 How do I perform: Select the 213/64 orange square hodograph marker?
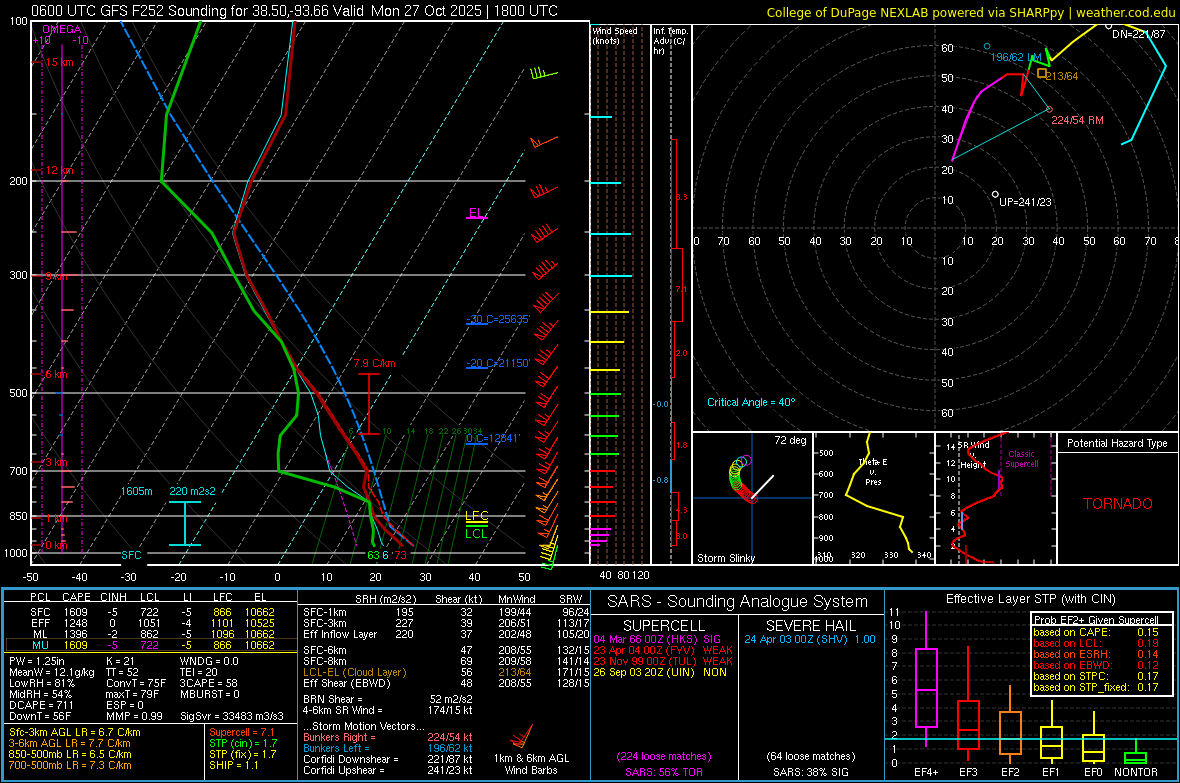point(1042,74)
